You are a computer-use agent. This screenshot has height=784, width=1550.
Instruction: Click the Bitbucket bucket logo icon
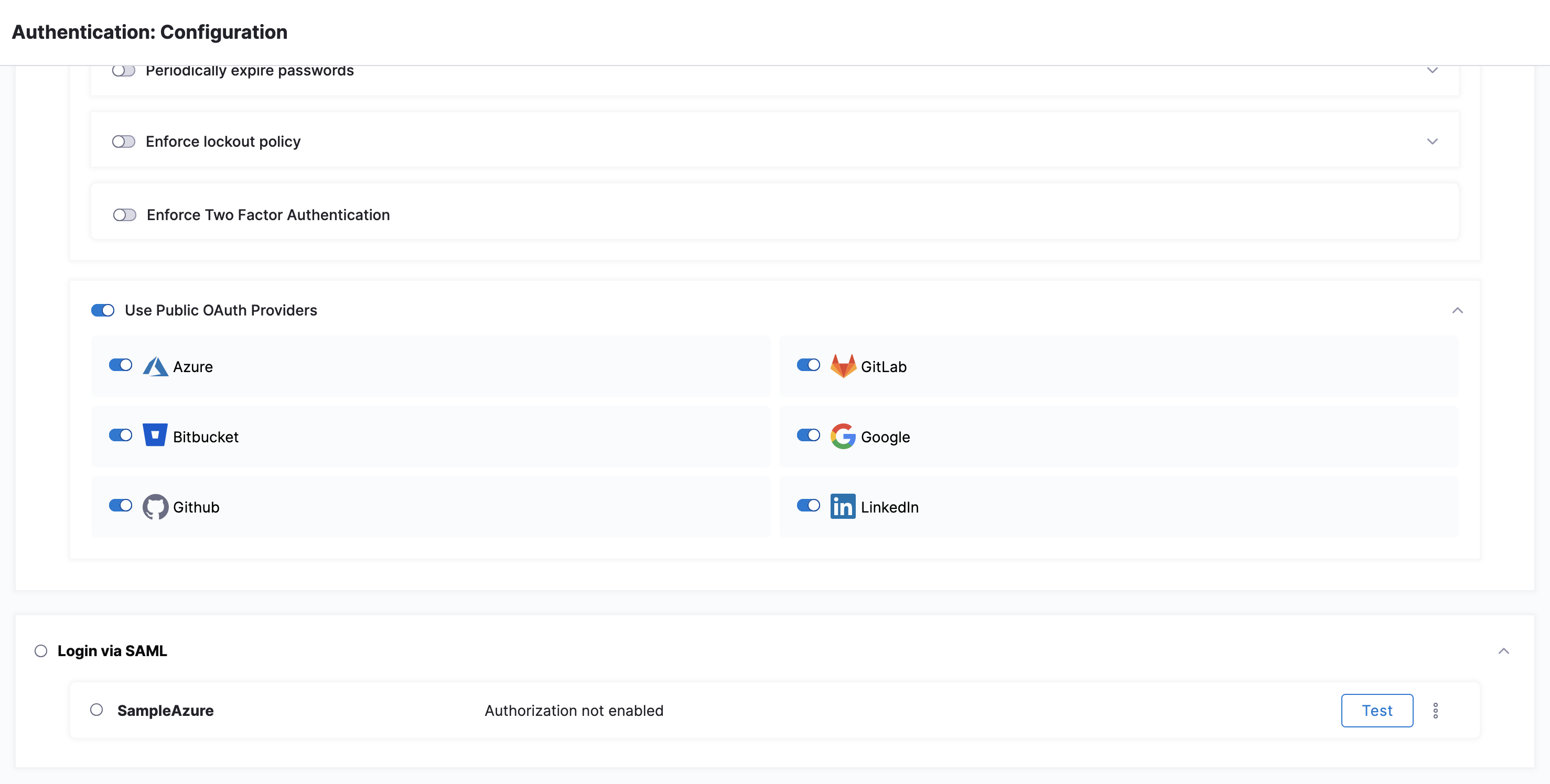point(155,435)
